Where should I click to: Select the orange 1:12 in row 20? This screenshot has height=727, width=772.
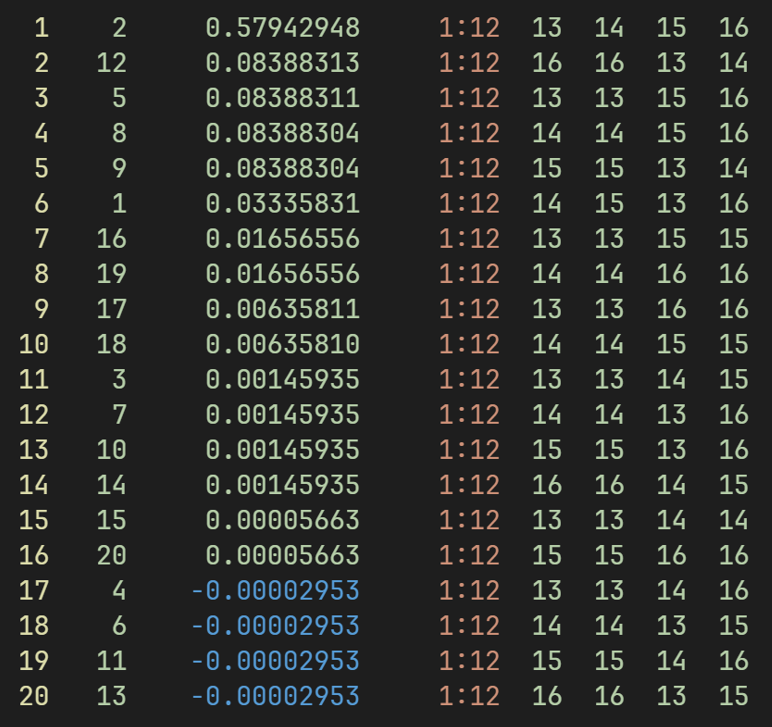[x=469, y=695]
